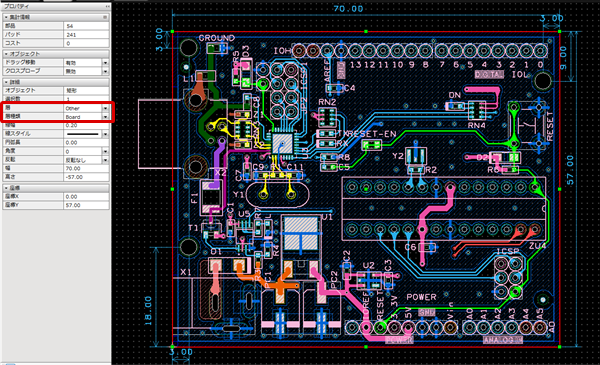Click the 高さ height field showing -57.00
The height and width of the screenshot is (365, 600).
pos(86,177)
